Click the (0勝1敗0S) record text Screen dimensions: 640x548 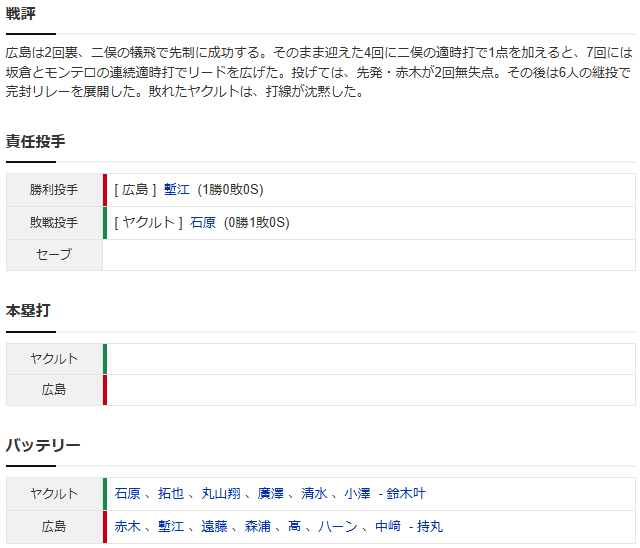[257, 223]
